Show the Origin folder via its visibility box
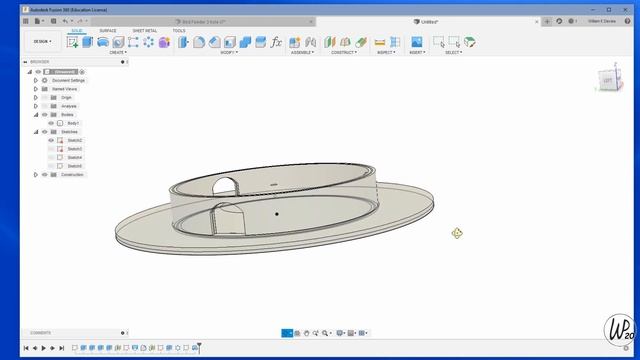This screenshot has width=640, height=360. pyautogui.click(x=45, y=98)
